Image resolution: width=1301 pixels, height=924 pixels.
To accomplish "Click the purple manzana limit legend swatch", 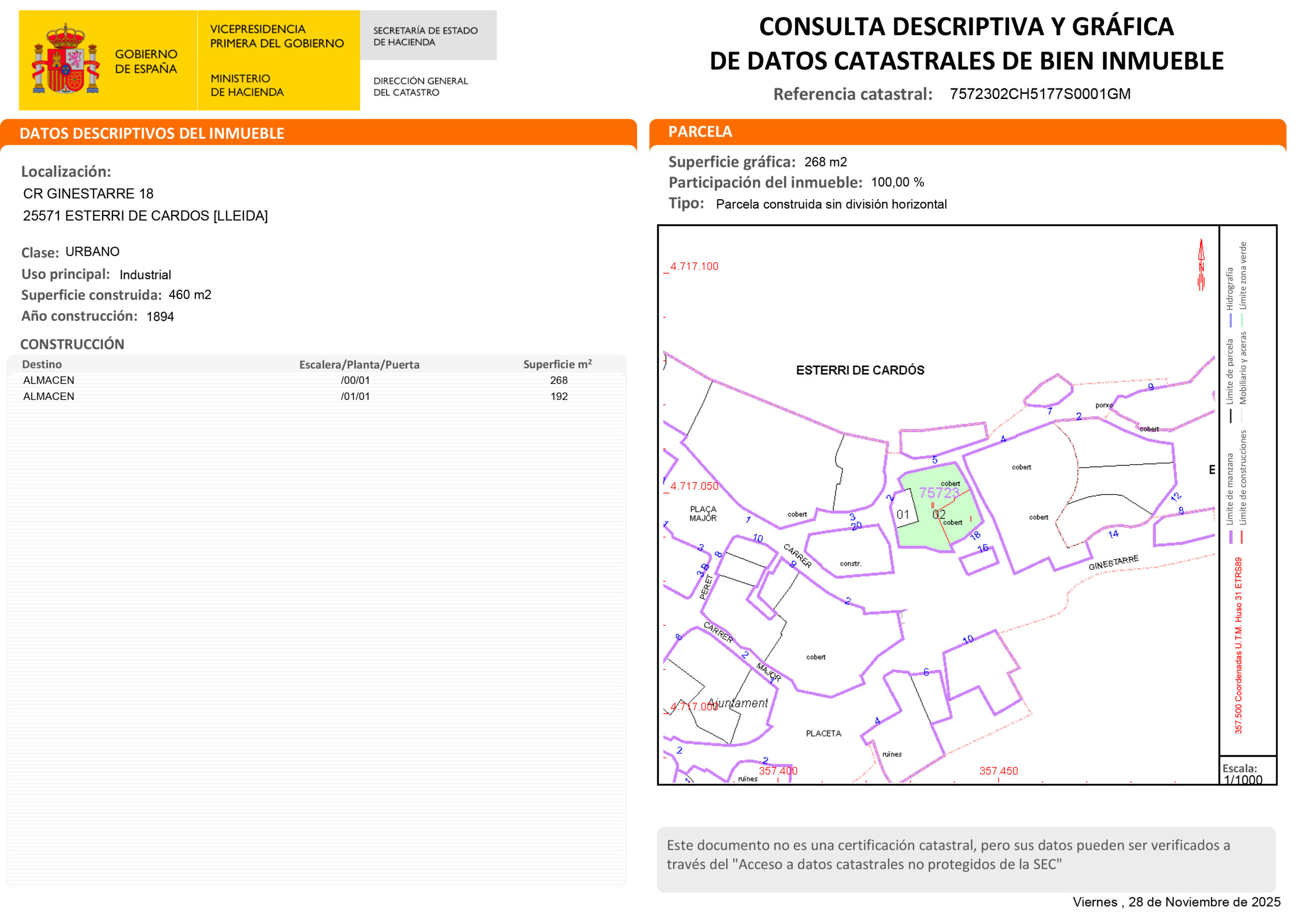I will click(1231, 537).
